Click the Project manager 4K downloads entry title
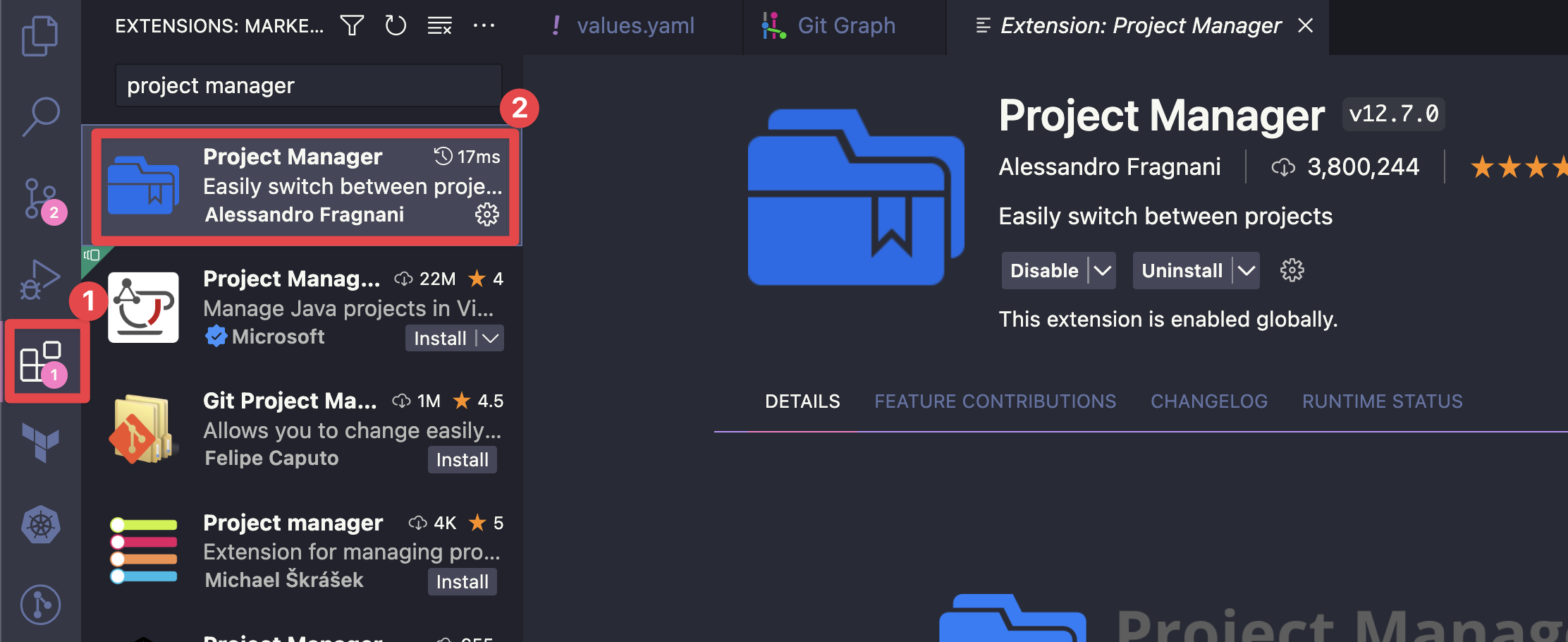Screen dimensions: 1568x642 [293, 523]
